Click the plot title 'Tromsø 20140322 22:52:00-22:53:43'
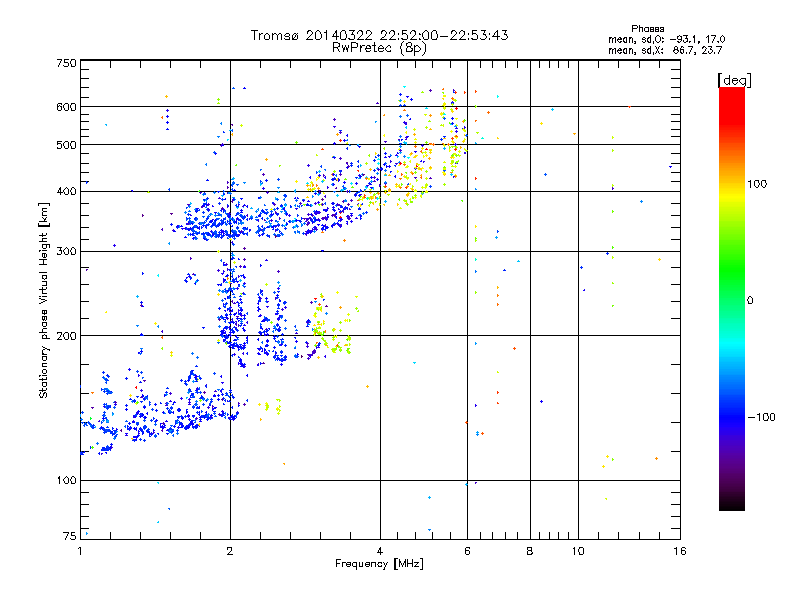The image size is (800, 600). point(379,35)
